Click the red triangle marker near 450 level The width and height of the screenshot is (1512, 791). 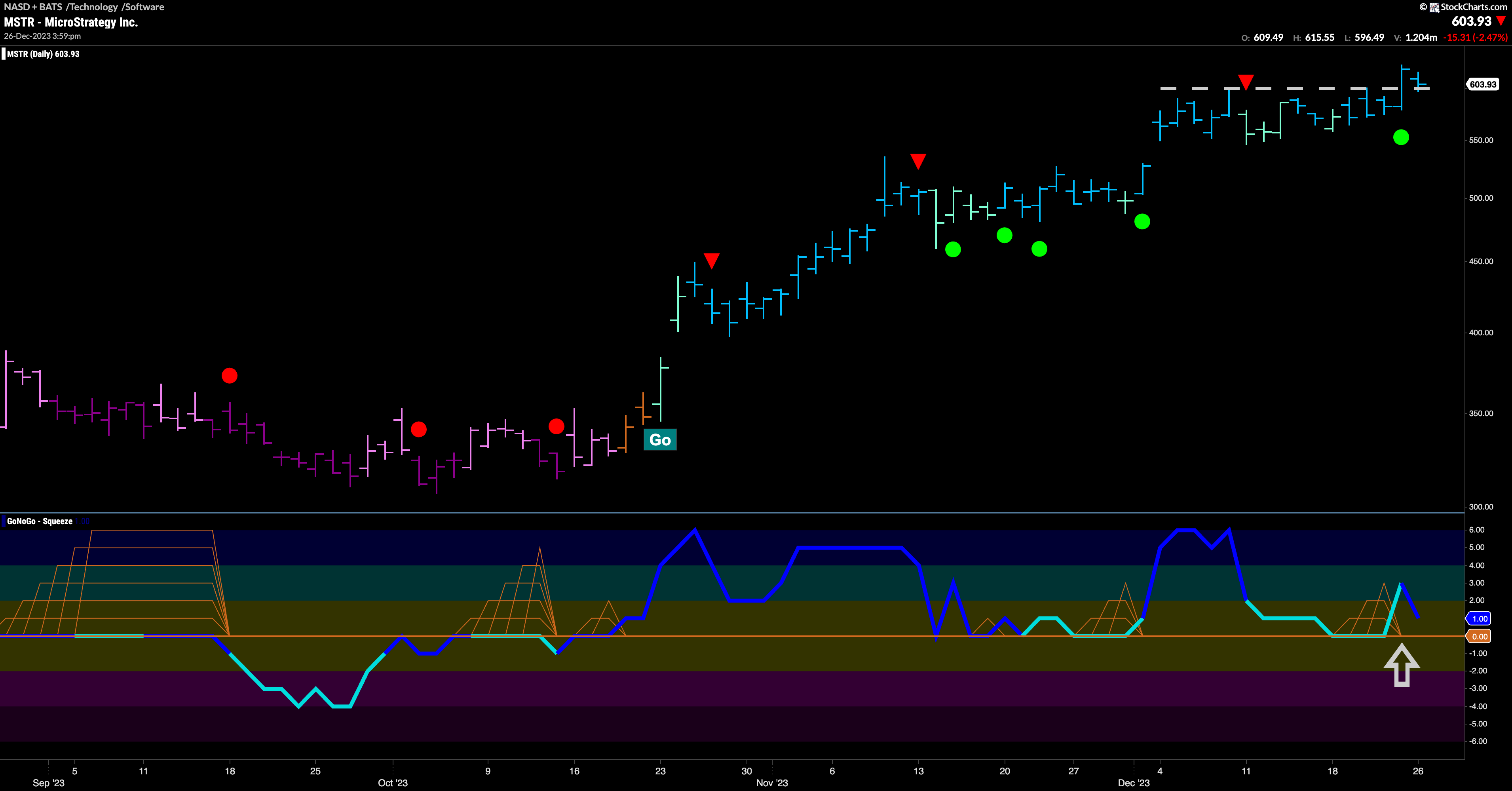click(x=711, y=261)
